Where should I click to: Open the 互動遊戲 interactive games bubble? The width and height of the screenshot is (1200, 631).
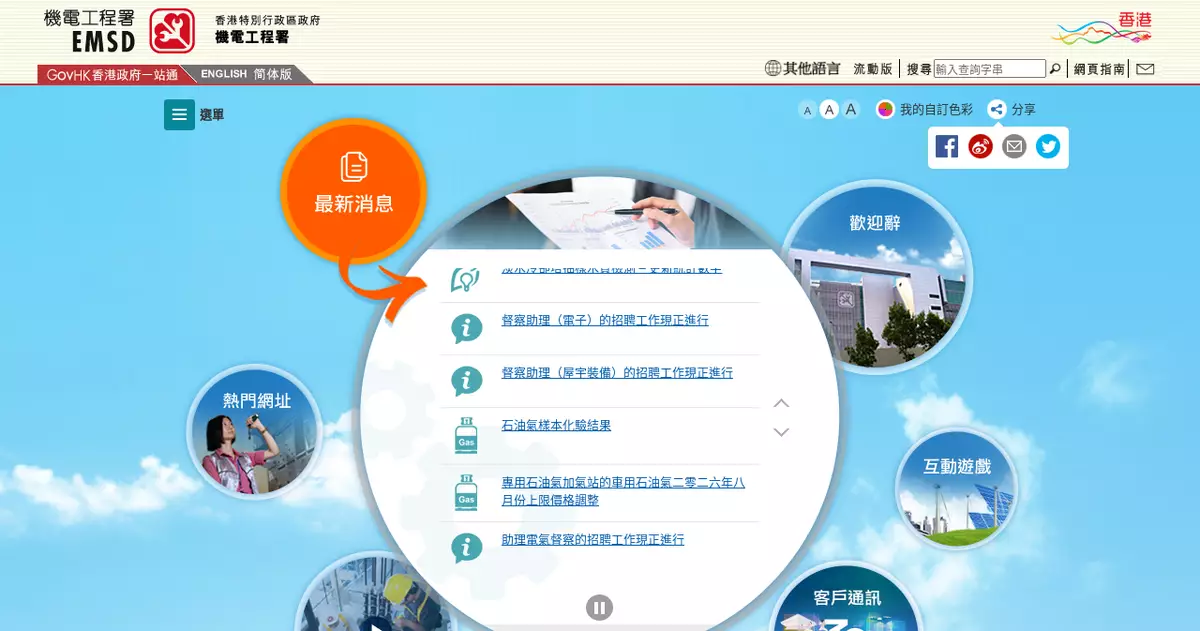[x=957, y=489]
